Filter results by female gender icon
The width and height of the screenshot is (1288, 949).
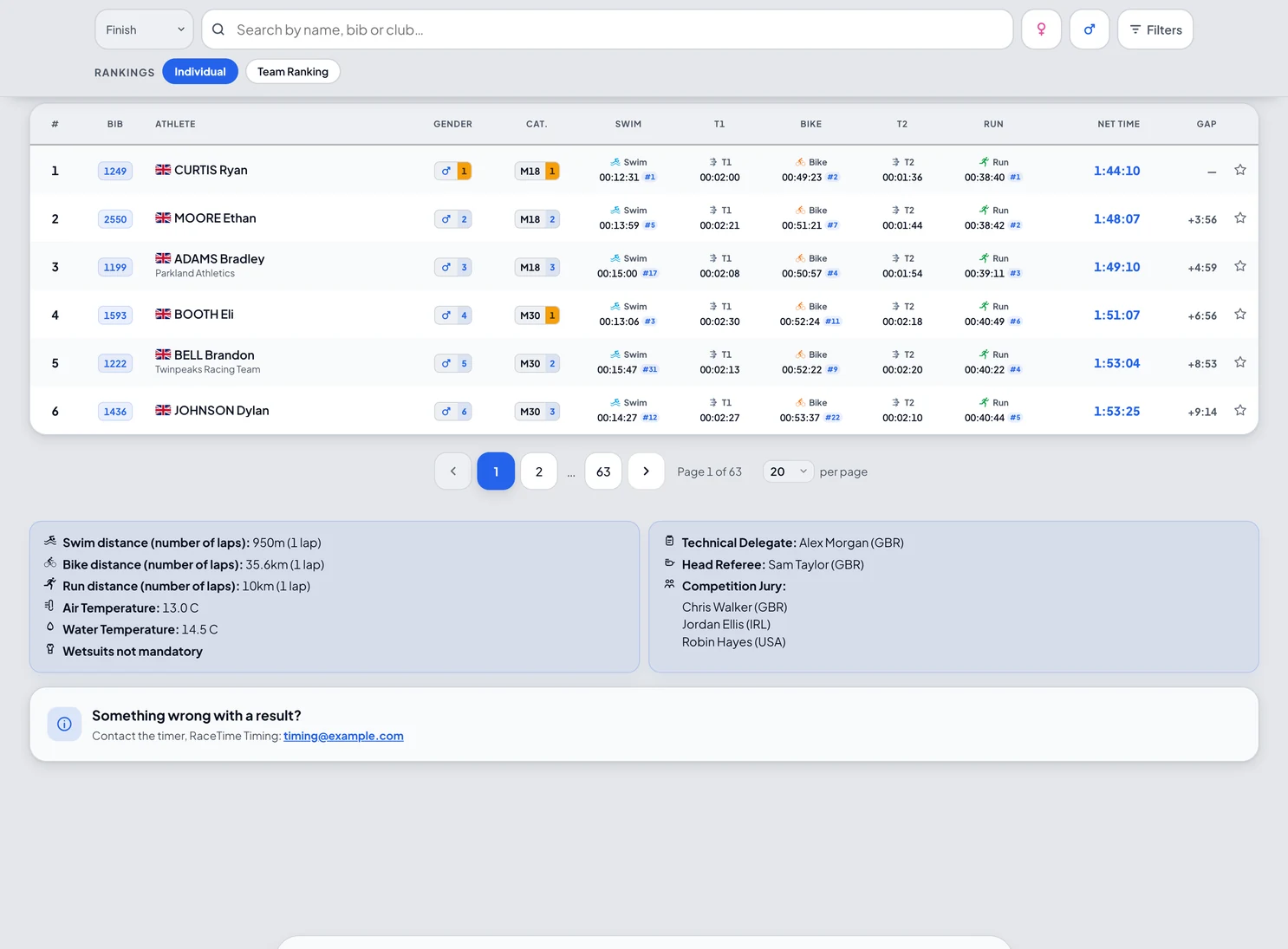[1041, 29]
